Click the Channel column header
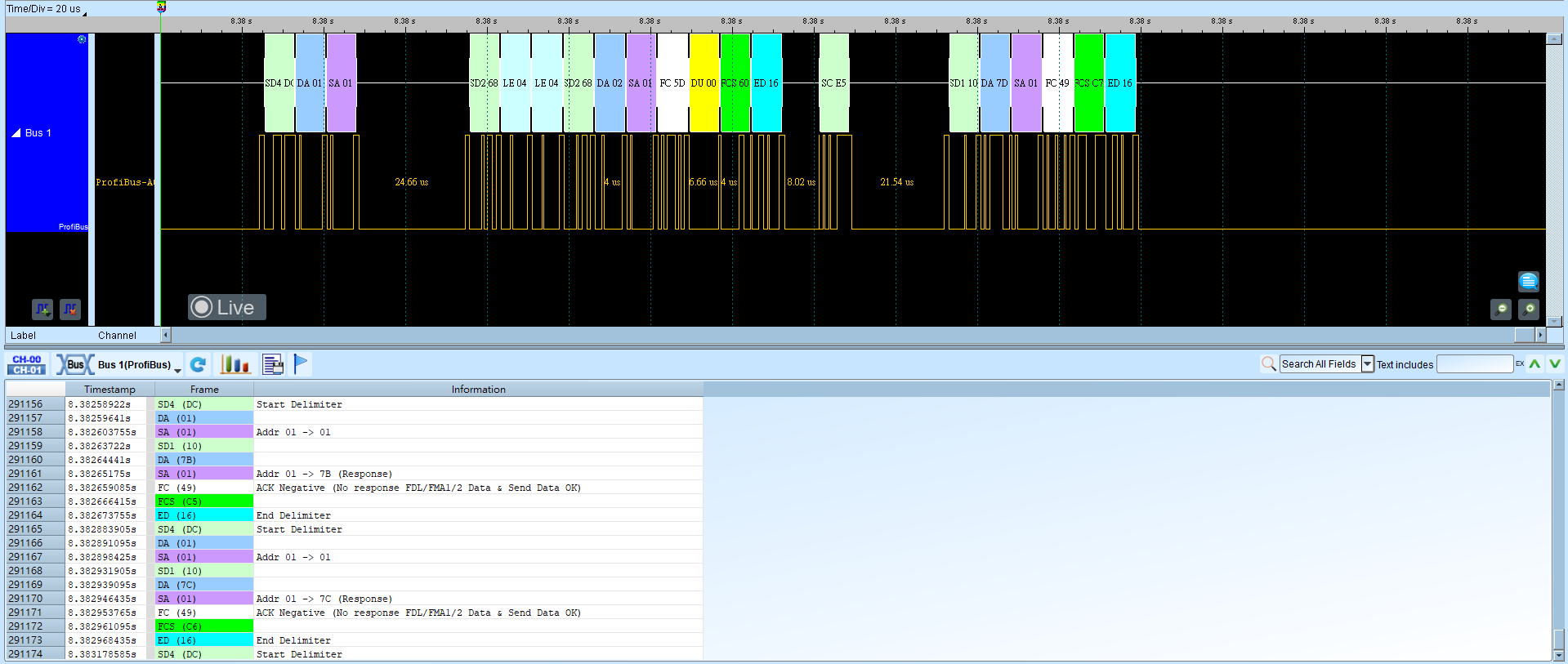The width and height of the screenshot is (1568, 664). pyautogui.click(x=117, y=336)
